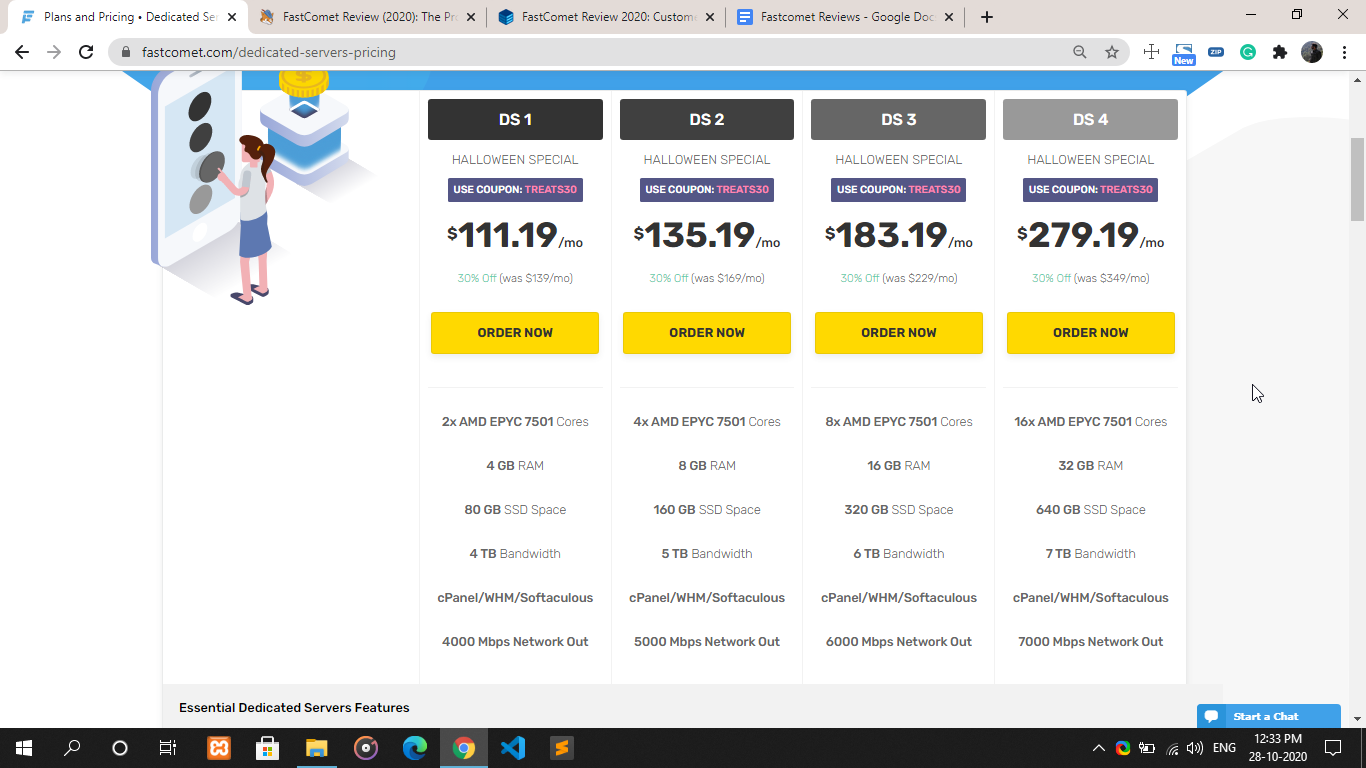Click the '320 GB SSD Space' text

click(x=899, y=510)
